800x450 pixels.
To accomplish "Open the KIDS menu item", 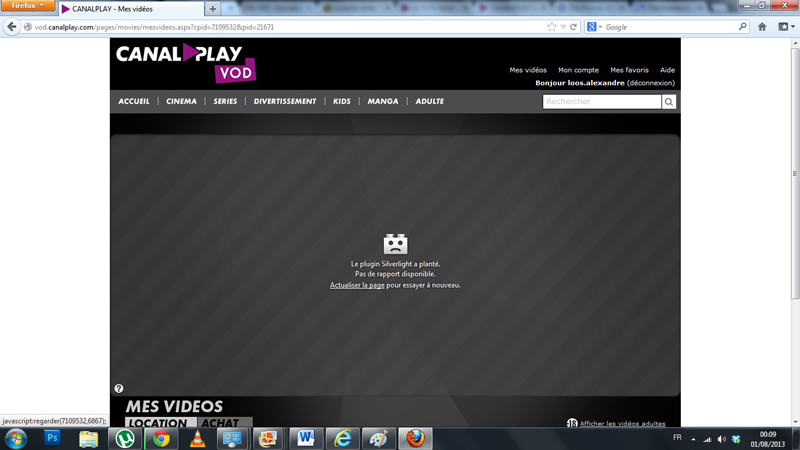I will (342, 102).
